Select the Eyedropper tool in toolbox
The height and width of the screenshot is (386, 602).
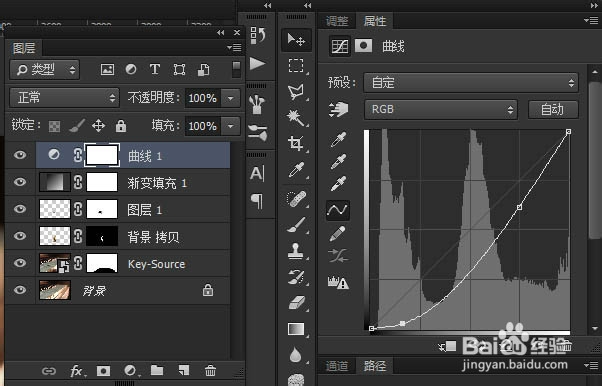(296, 169)
